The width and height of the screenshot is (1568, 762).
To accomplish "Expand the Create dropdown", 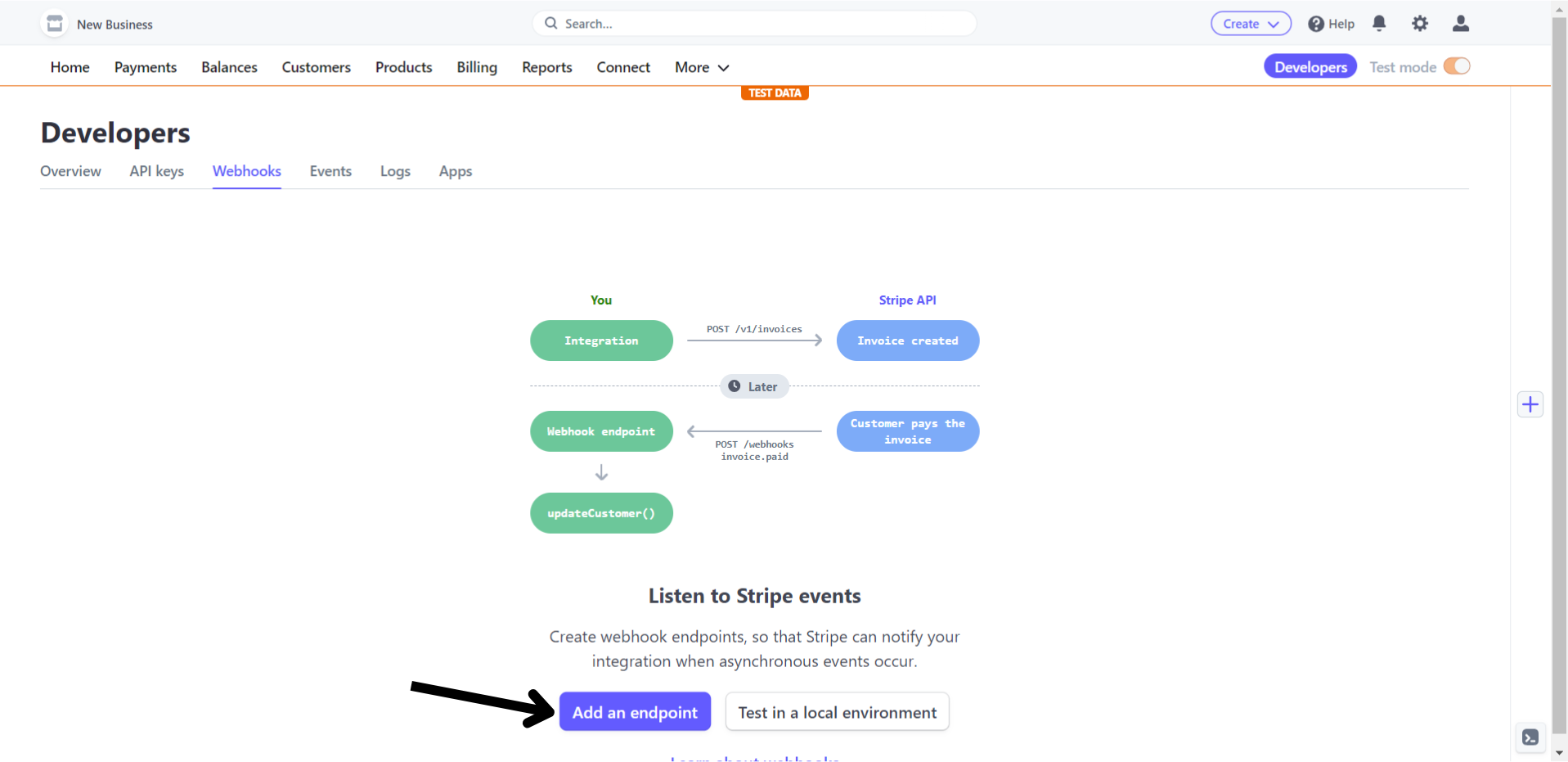I will click(x=1251, y=24).
